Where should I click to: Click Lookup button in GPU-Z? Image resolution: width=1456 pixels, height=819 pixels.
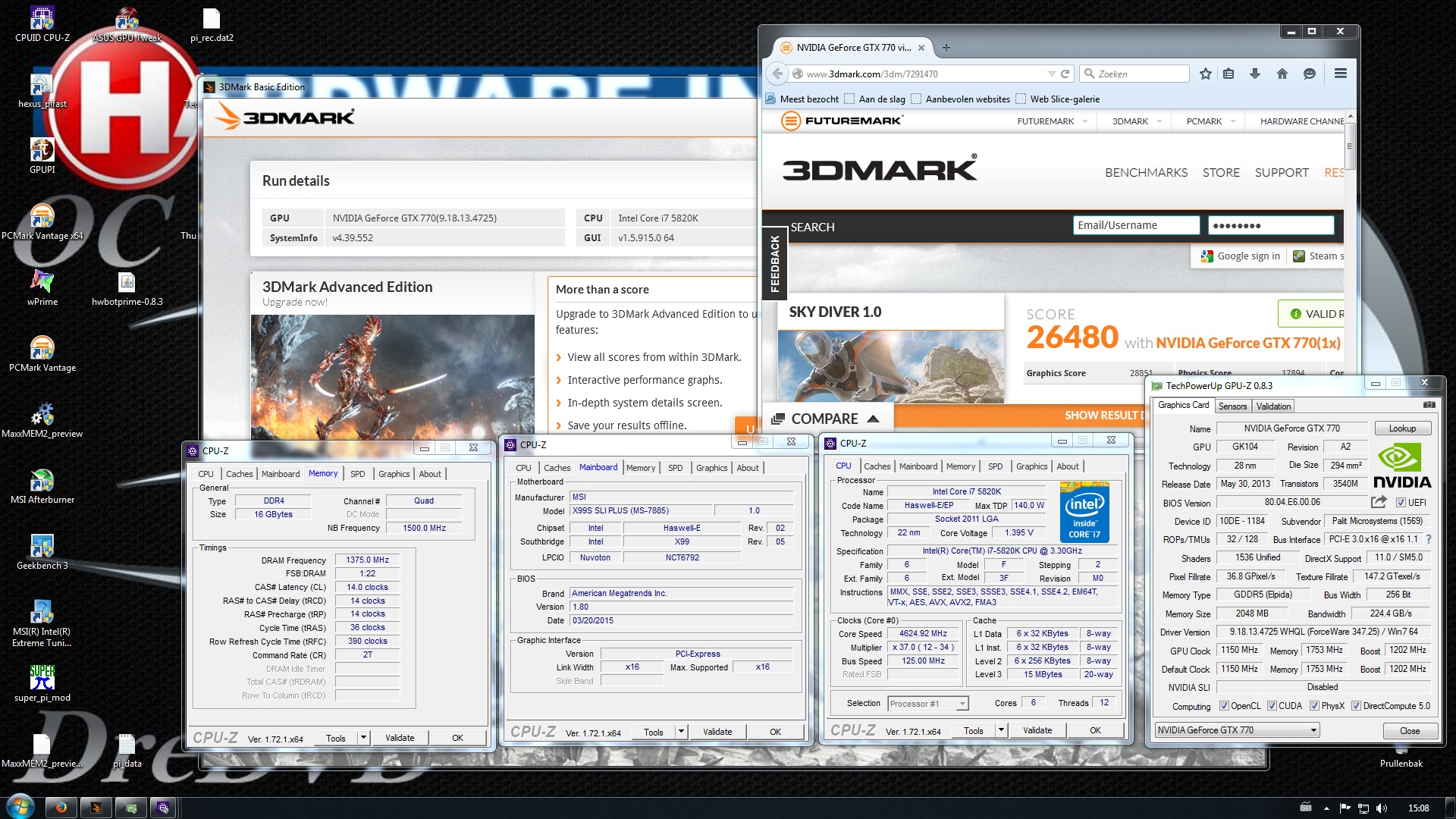[1402, 428]
